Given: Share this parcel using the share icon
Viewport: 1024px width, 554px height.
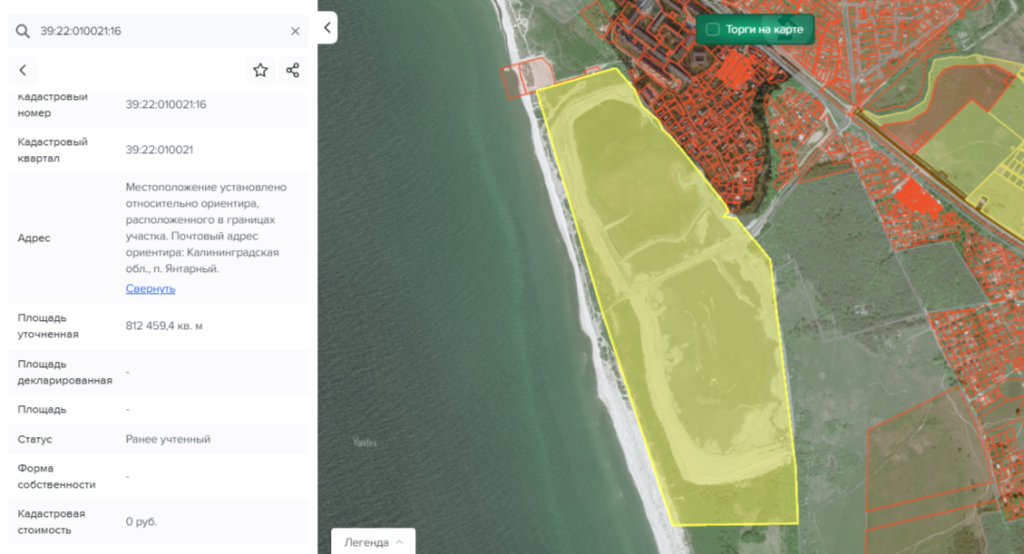Looking at the screenshot, I should [x=292, y=70].
